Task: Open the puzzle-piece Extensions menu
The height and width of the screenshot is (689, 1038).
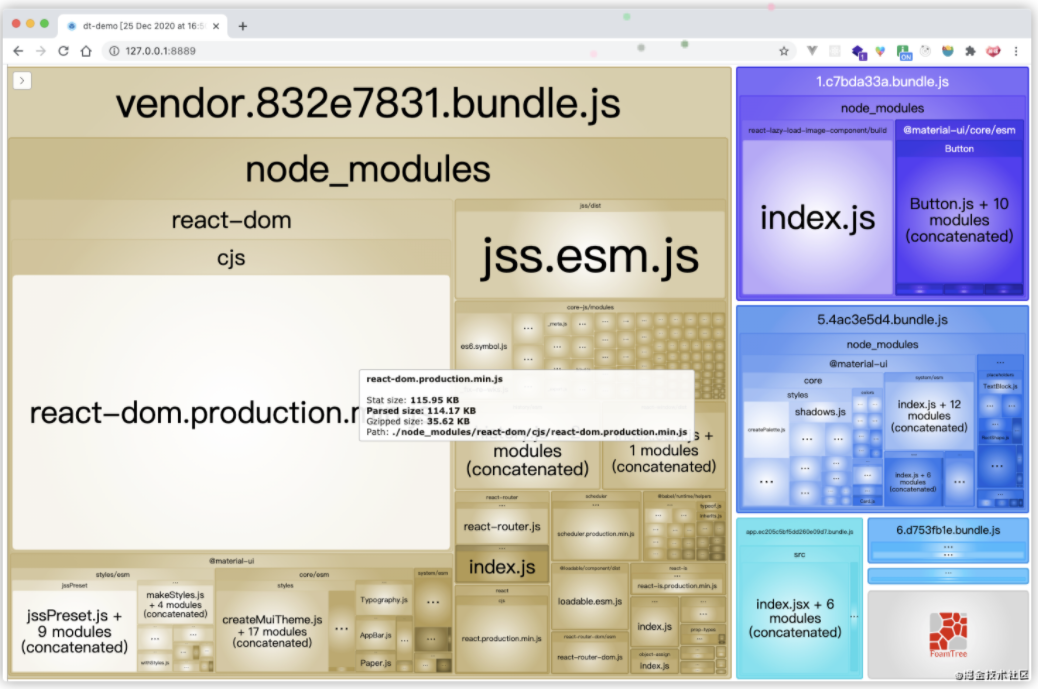Action: (970, 51)
